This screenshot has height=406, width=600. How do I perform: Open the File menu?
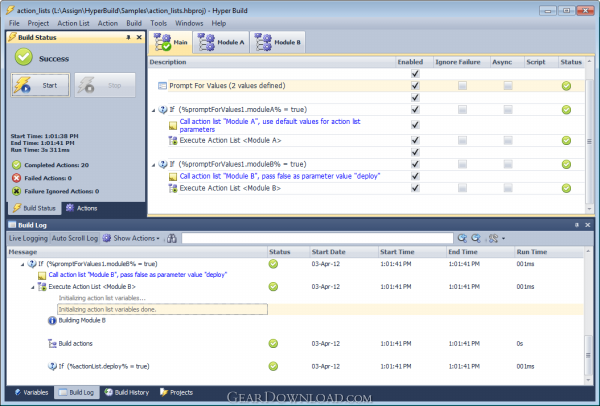point(14,23)
